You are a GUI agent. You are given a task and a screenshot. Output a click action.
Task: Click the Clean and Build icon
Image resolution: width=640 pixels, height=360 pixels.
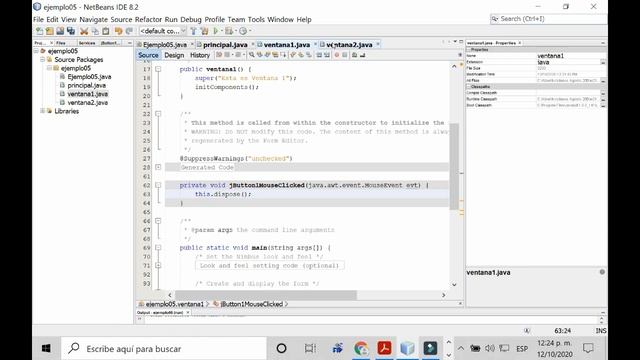click(204, 31)
